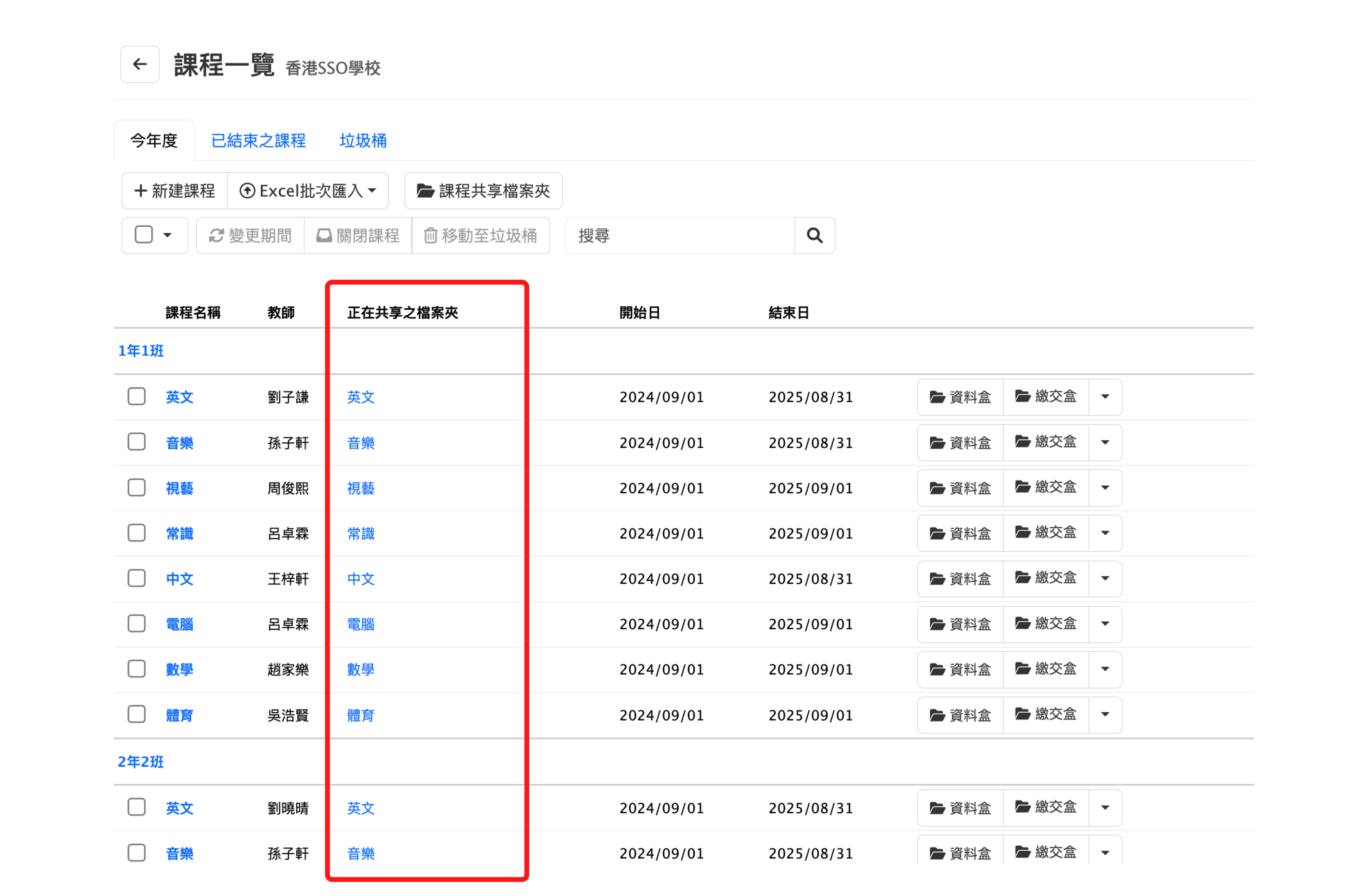
Task: Click 變更期間 refresh button
Action: (x=250, y=235)
